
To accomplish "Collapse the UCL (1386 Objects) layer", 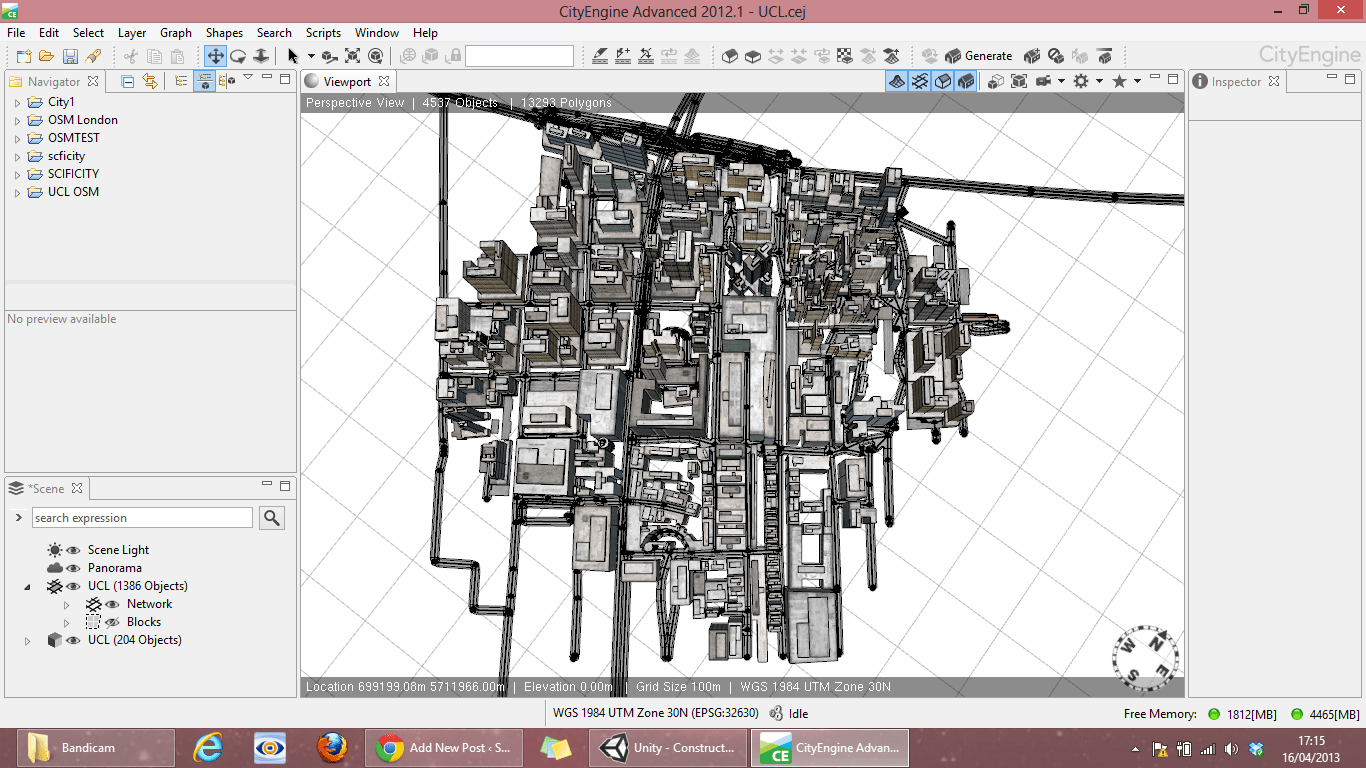I will (27, 586).
